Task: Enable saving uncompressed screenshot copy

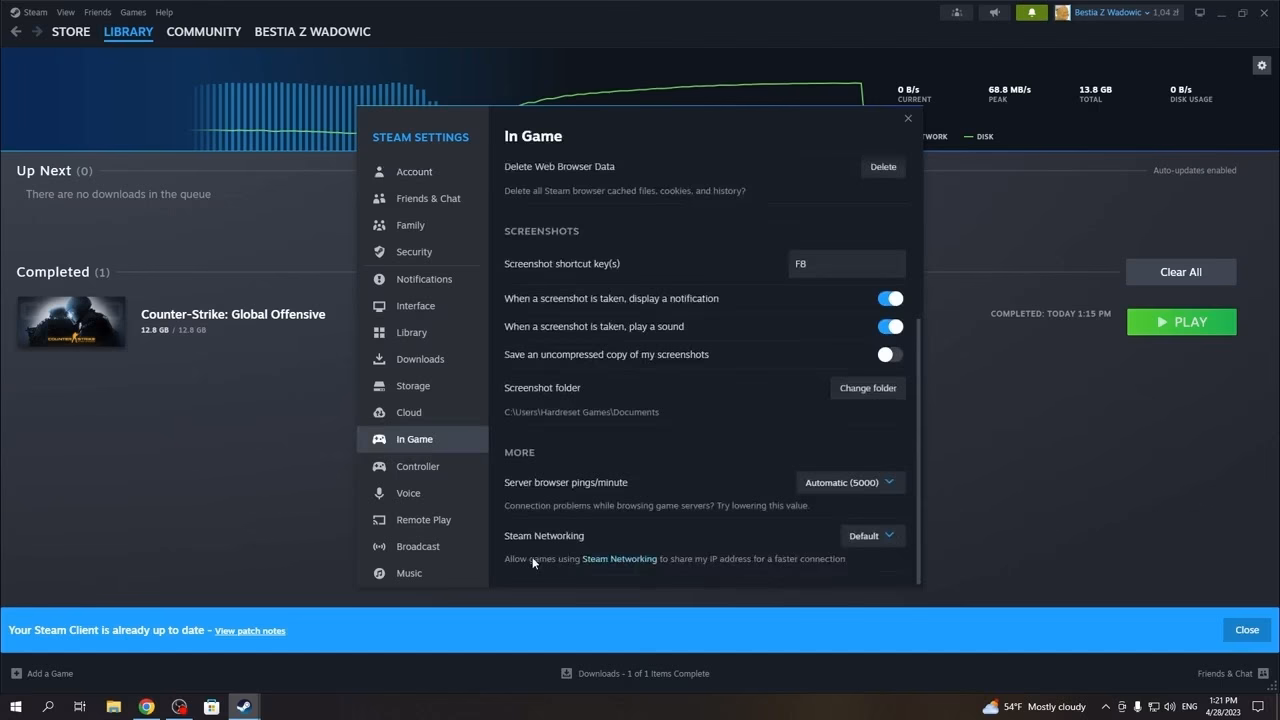Action: point(890,354)
